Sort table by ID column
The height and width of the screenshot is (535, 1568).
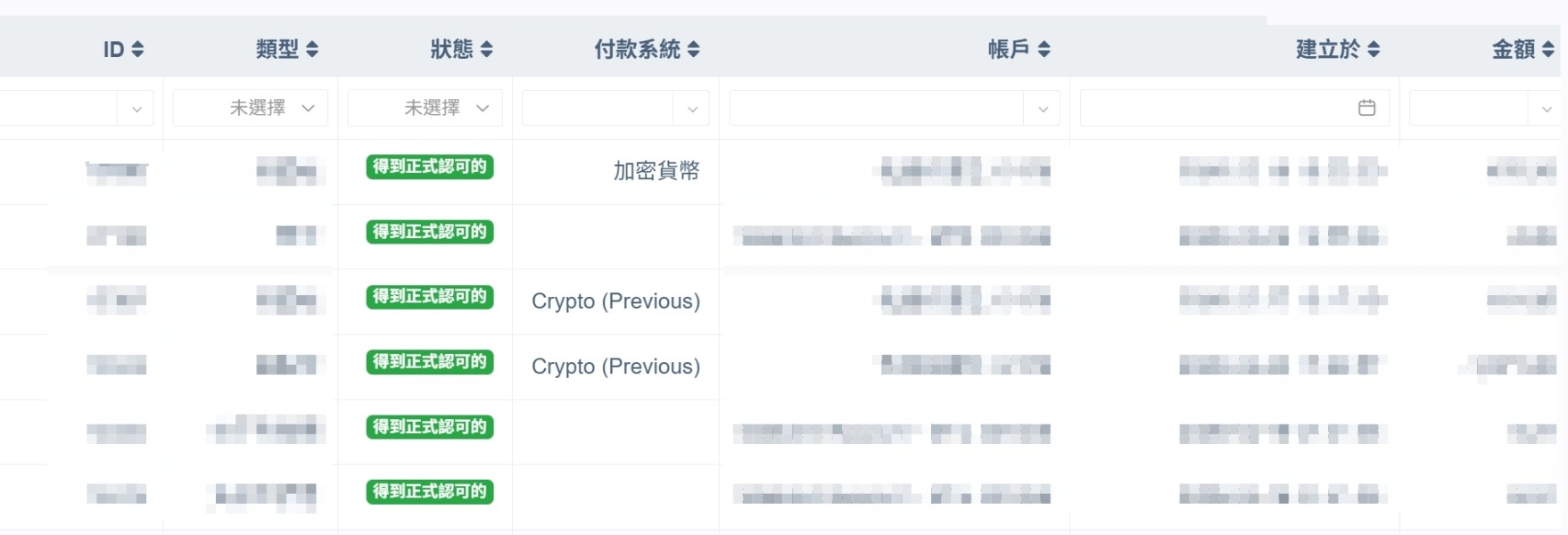tap(137, 50)
